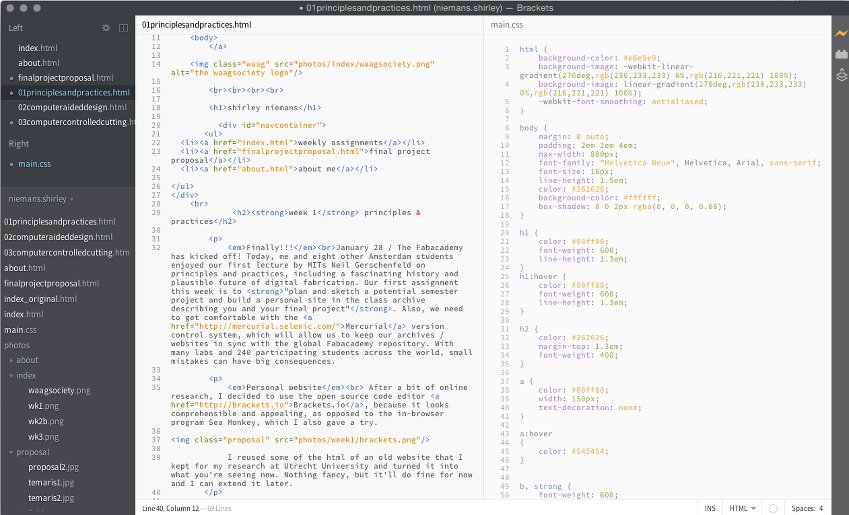This screenshot has width=849, height=515.
Task: Open wk1.png in file tree
Action: [43, 406]
